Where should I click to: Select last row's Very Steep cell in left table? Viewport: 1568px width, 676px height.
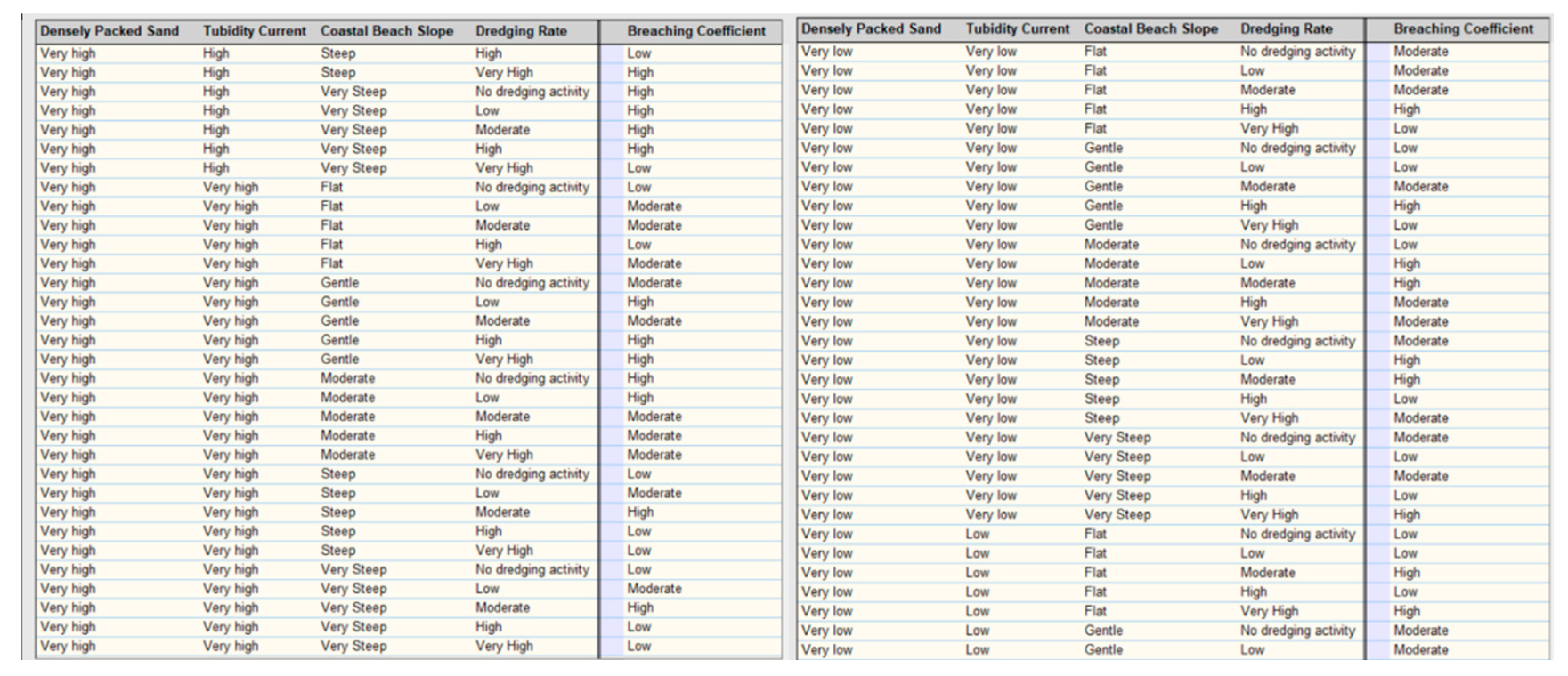tap(353, 646)
